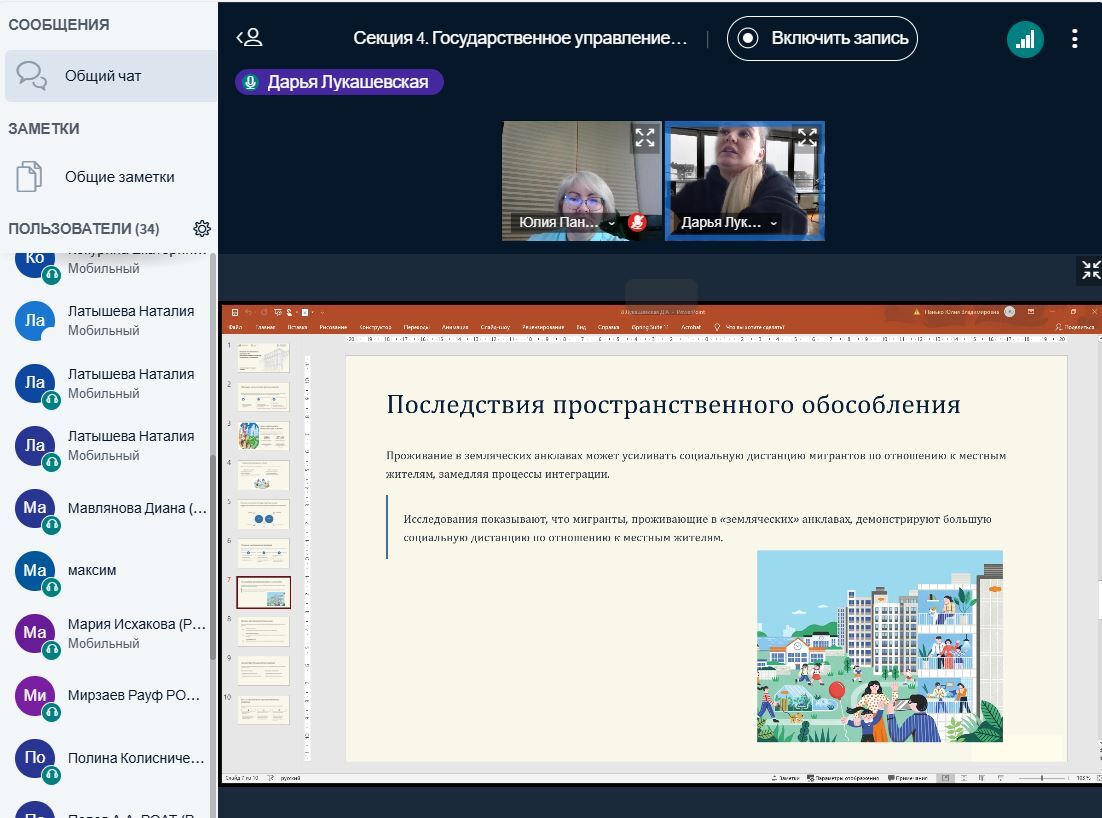The height and width of the screenshot is (818, 1102).
Task: Click the Дарья Лукашевская talking indicator
Action: coord(339,82)
